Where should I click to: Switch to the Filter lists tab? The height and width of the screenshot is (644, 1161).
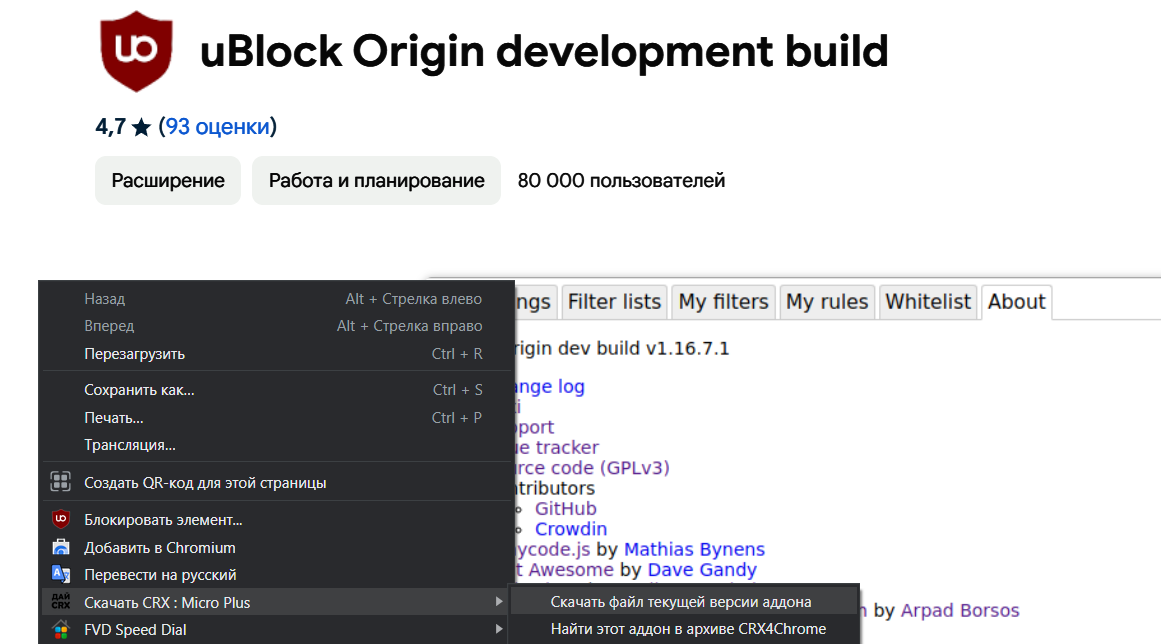[614, 302]
